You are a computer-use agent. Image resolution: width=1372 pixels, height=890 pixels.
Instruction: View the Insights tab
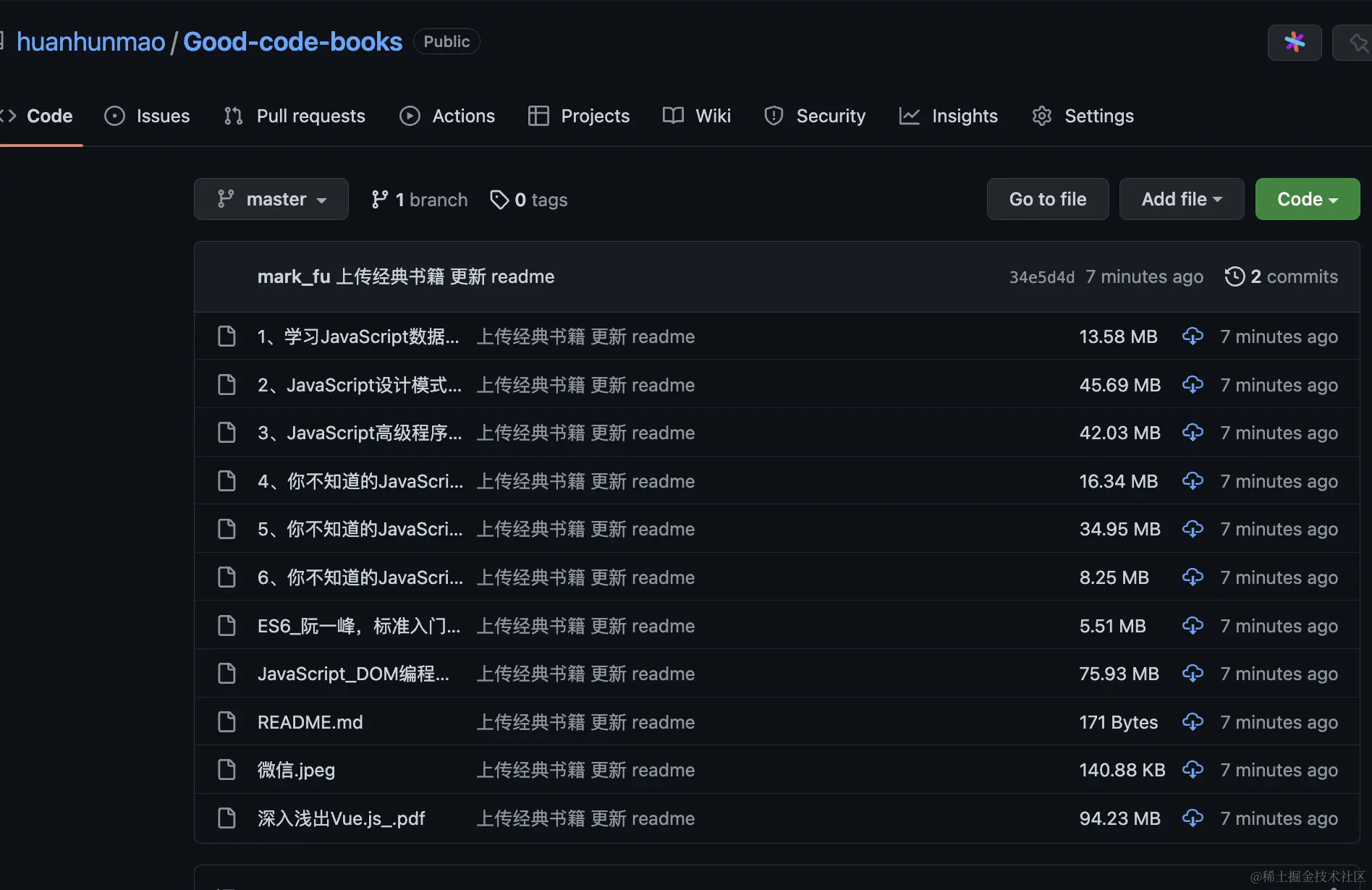948,116
